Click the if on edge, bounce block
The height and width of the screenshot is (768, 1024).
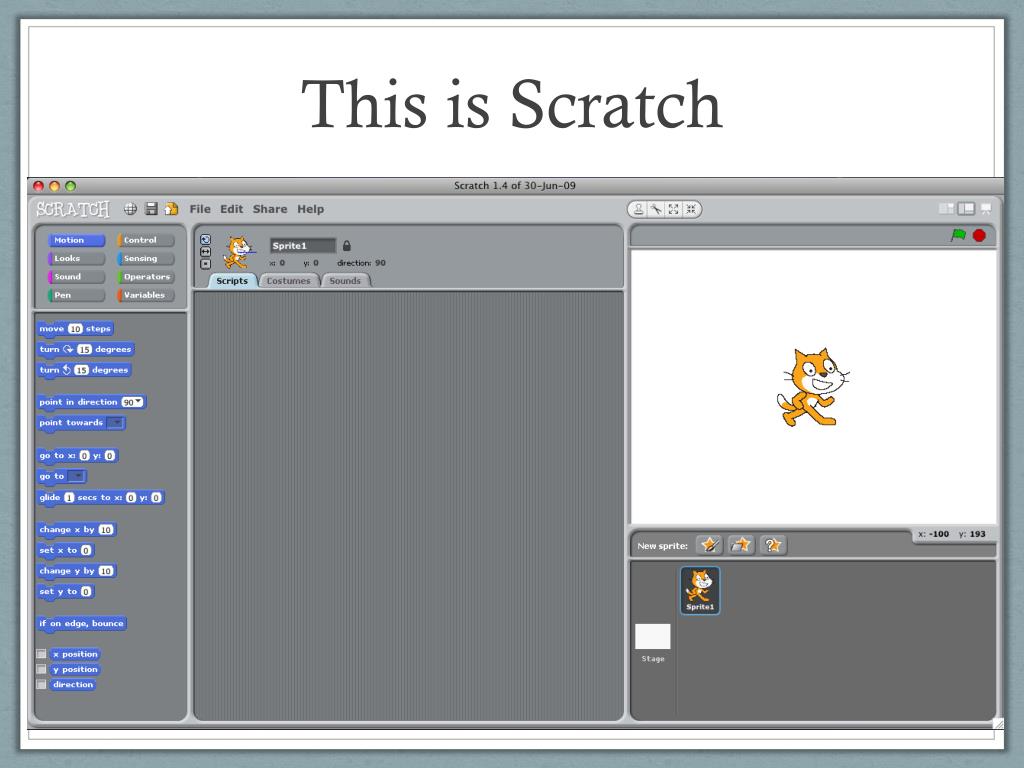(x=82, y=624)
